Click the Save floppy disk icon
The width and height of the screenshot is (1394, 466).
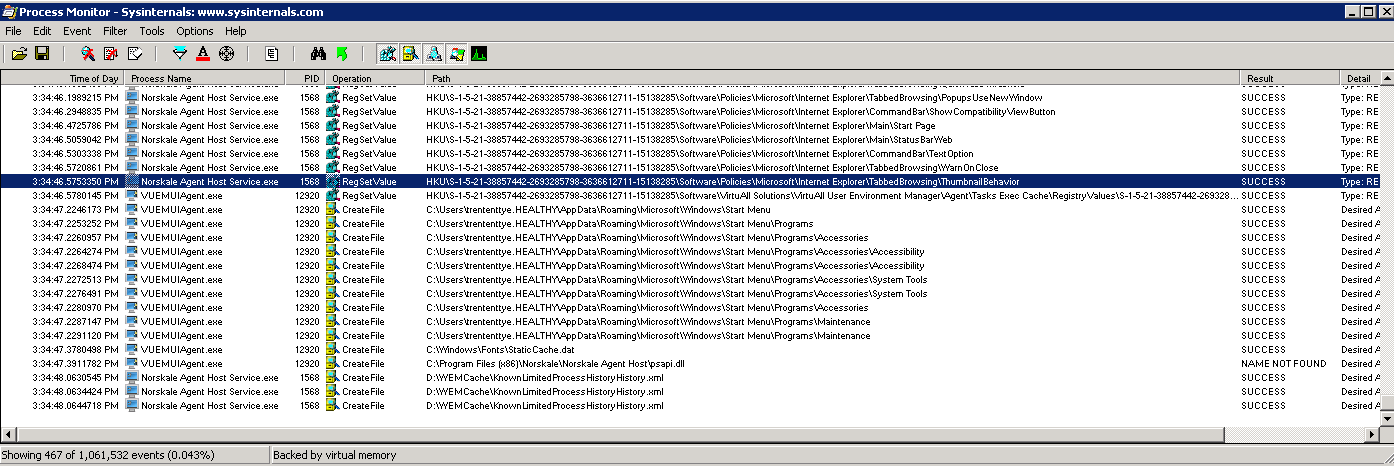click(x=42, y=53)
